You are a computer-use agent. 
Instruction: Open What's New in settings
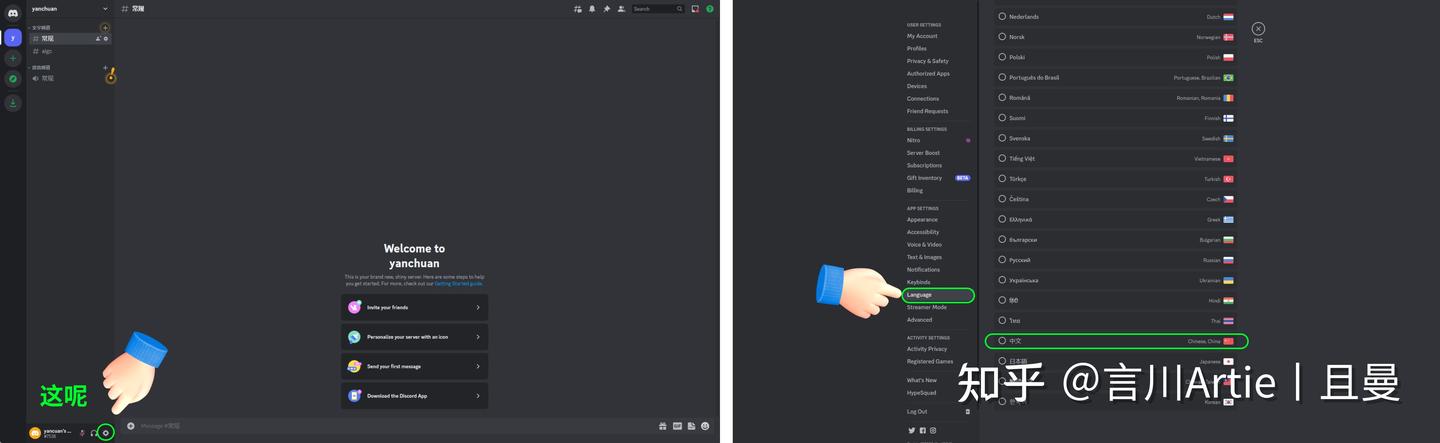tap(922, 380)
